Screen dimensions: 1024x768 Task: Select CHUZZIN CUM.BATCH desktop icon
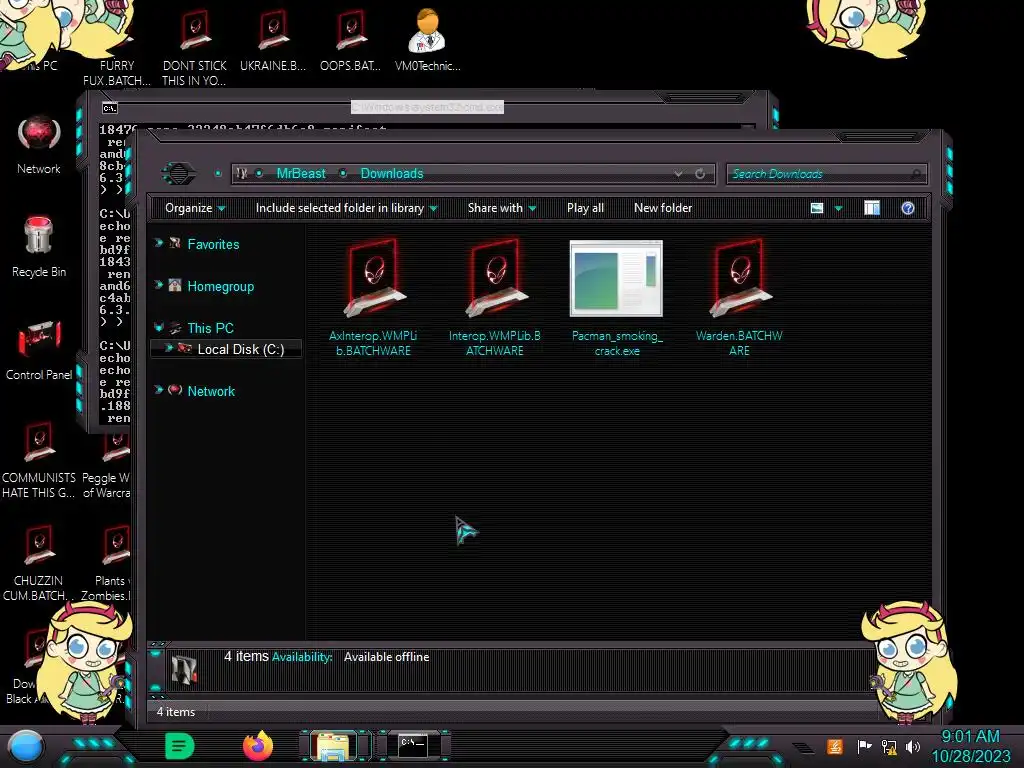tap(37, 564)
